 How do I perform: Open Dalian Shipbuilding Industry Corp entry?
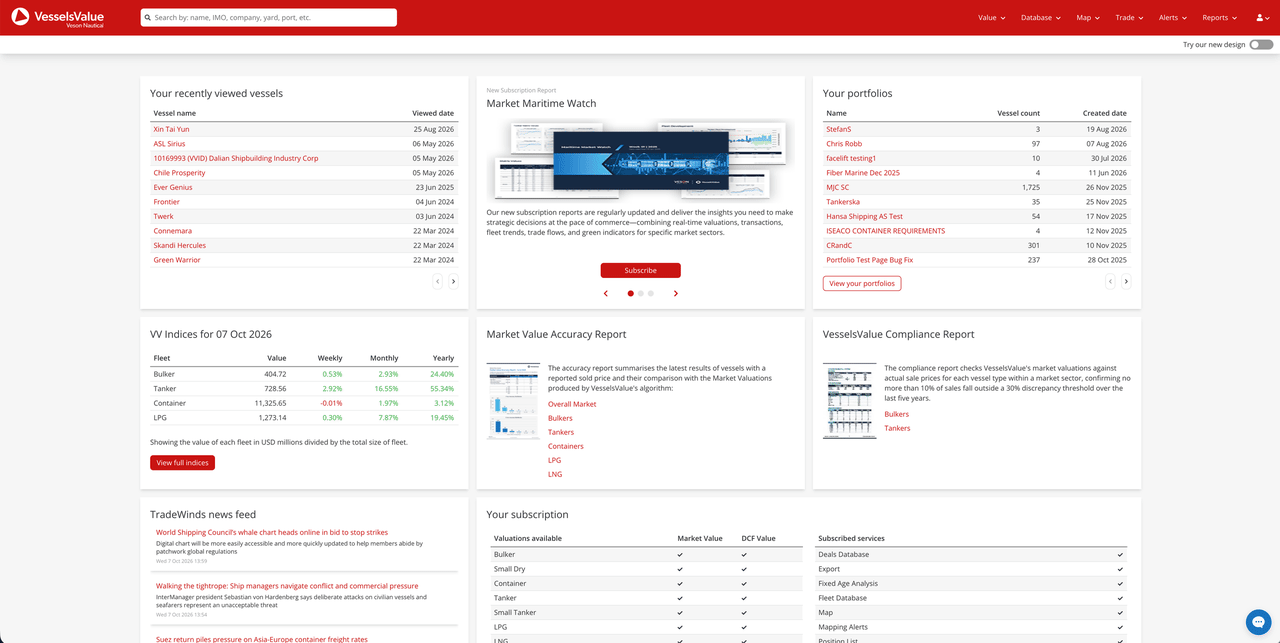point(236,158)
